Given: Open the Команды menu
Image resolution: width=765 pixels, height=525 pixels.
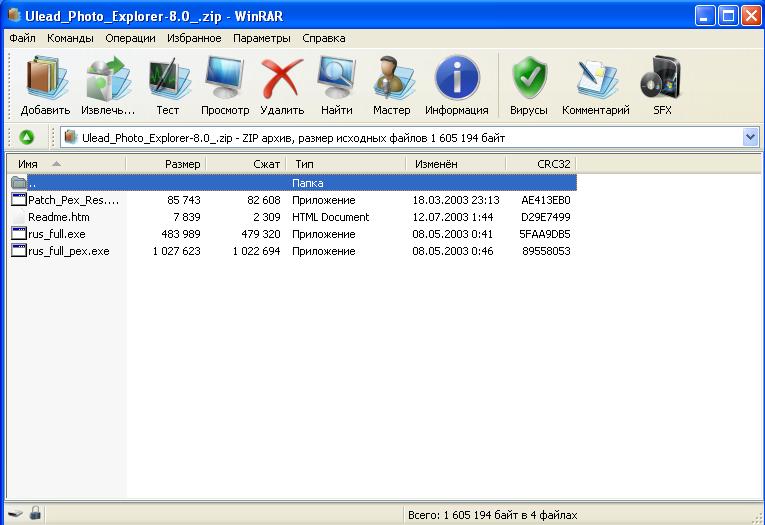Looking at the screenshot, I should click(70, 38).
